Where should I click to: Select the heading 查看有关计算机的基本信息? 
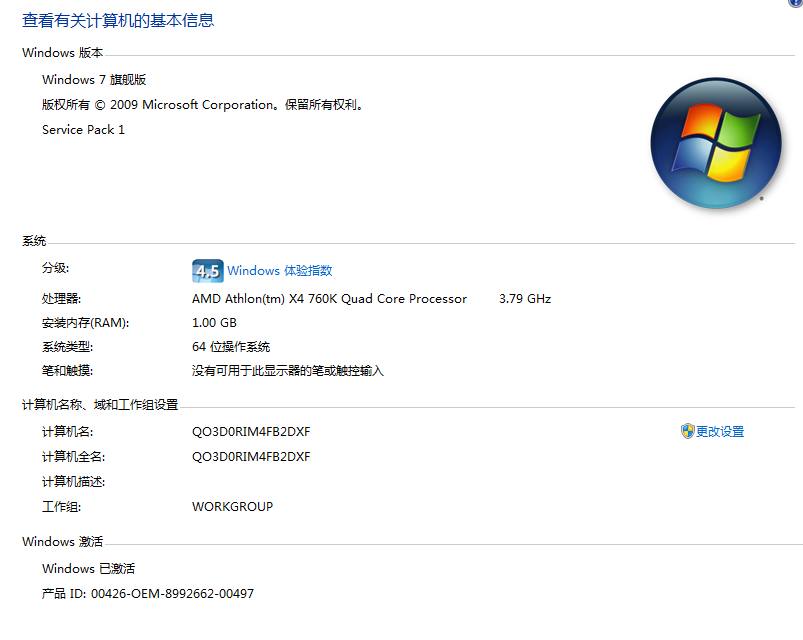coord(118,20)
